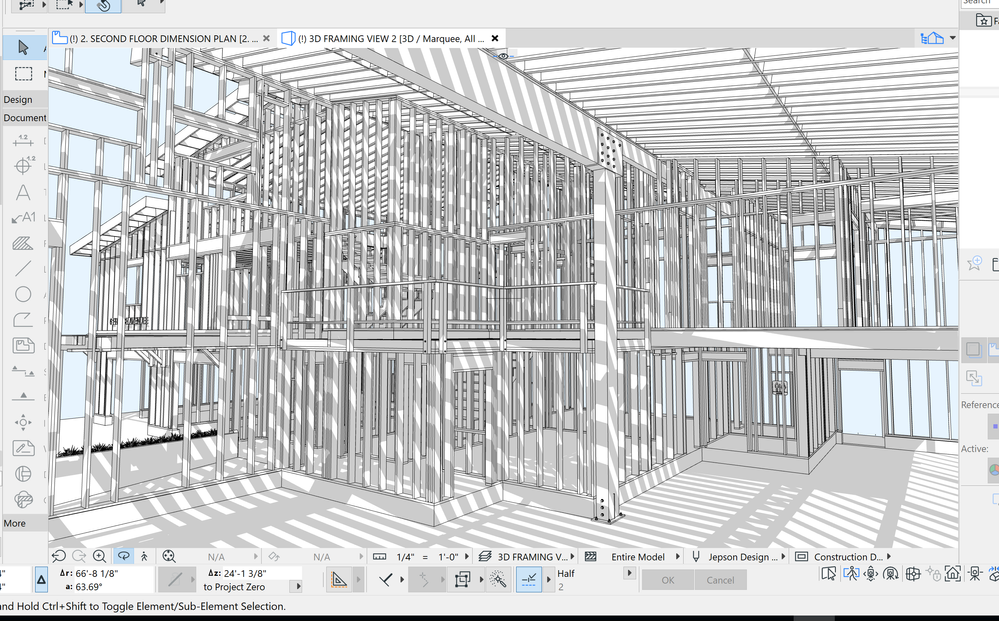Select the Marquee tool
Screen dimensions: 999x621
point(23,74)
